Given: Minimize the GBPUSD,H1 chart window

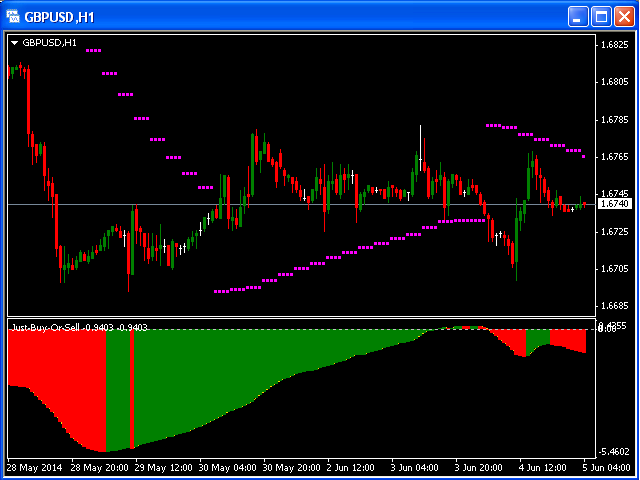Looking at the screenshot, I should coord(579,17).
